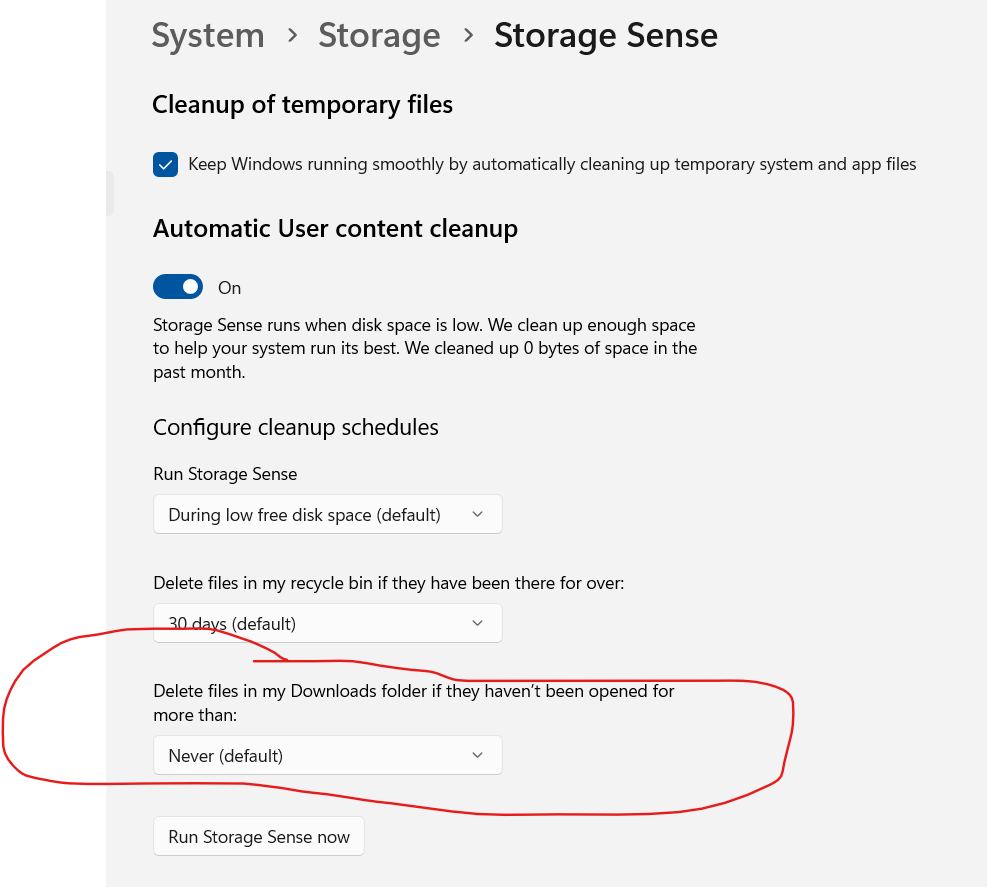Click the chevron on the Never (default) dropdown
Image resolution: width=987 pixels, height=887 pixels.
tap(477, 756)
